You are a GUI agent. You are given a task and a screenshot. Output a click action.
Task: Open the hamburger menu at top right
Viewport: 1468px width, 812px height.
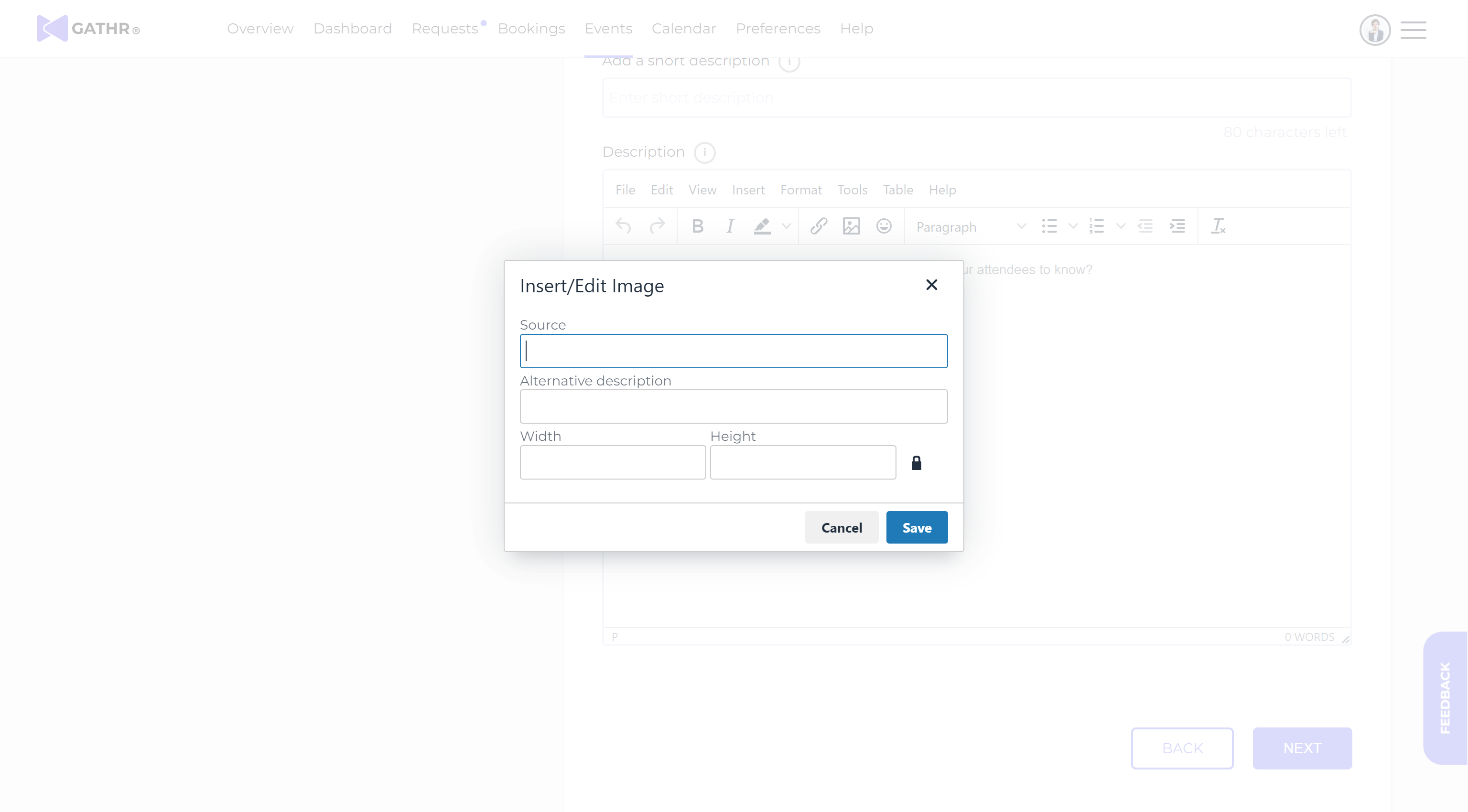[x=1414, y=30]
